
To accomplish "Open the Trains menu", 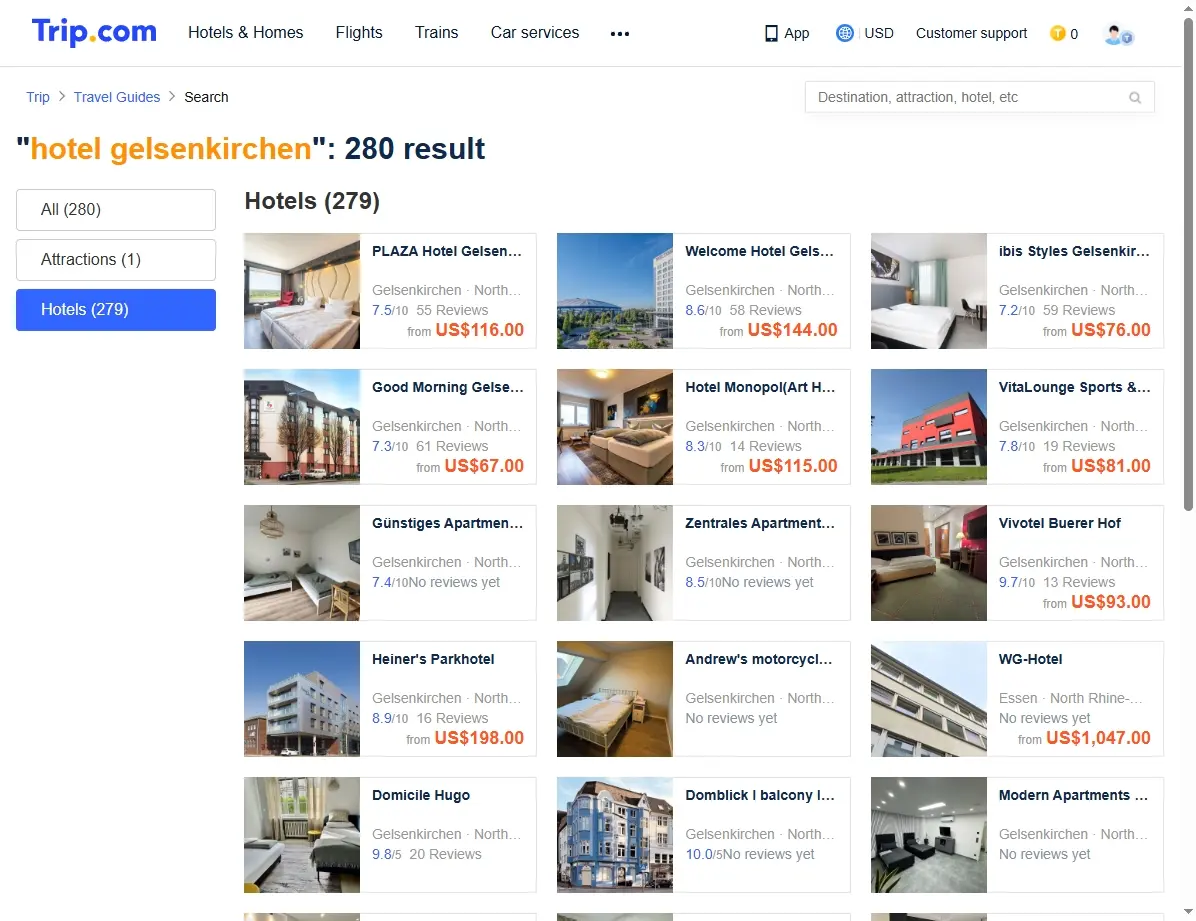I will [x=436, y=32].
